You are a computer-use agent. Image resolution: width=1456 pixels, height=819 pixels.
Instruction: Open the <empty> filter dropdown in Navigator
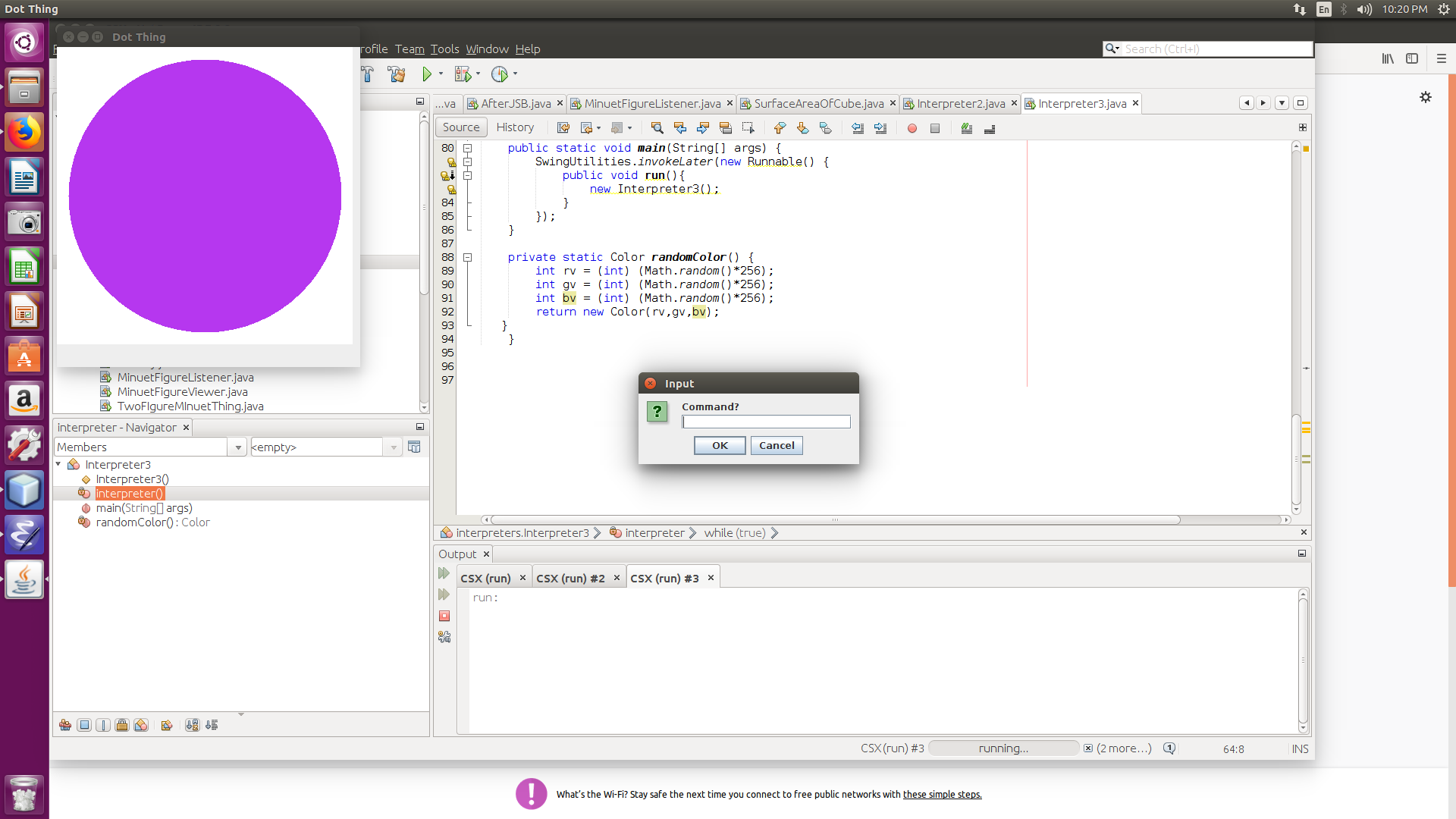(394, 447)
